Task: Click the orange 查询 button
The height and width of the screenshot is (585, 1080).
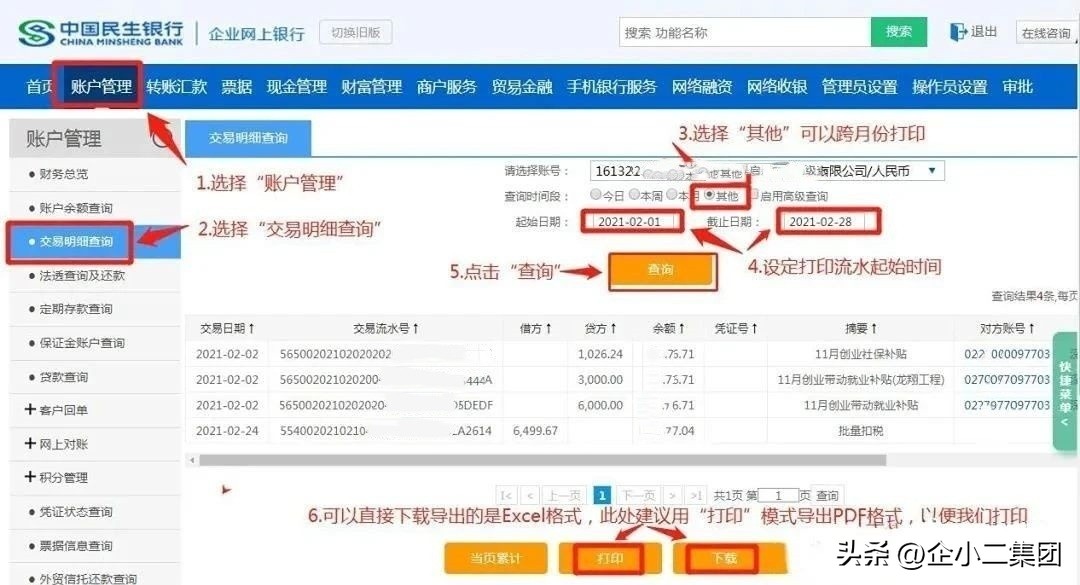Action: coord(661,270)
